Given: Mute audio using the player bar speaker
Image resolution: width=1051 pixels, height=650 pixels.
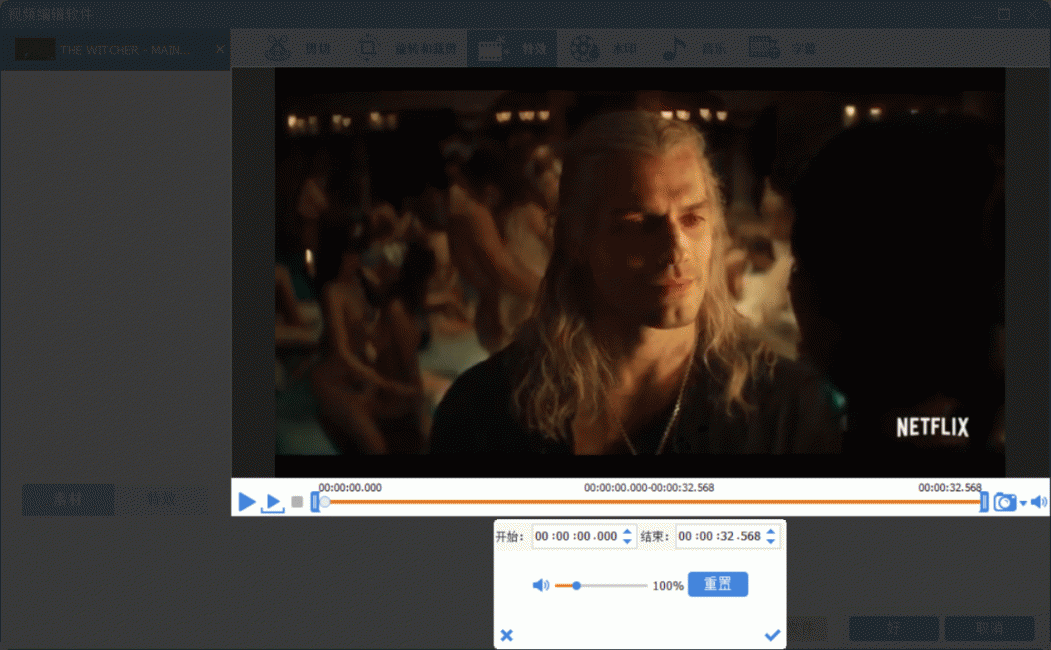Looking at the screenshot, I should coord(1038,502).
